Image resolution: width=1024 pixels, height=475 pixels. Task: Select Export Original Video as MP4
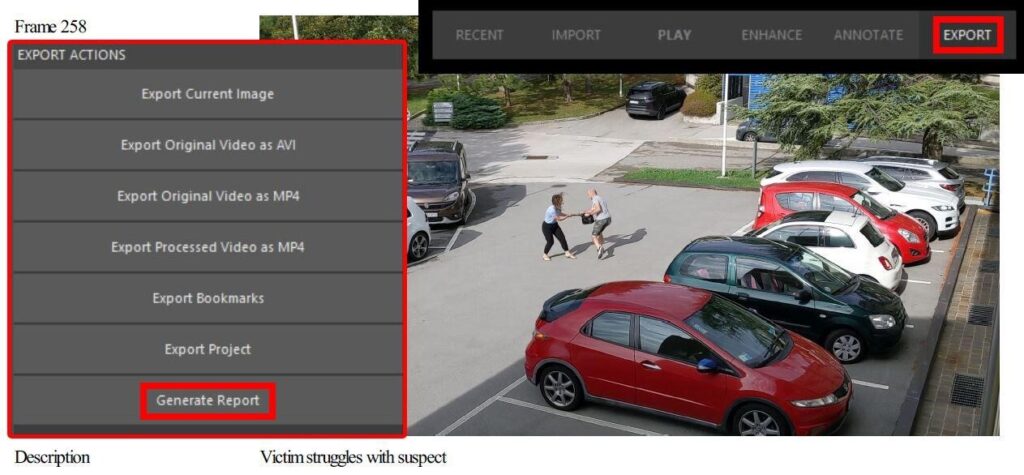[x=208, y=196]
